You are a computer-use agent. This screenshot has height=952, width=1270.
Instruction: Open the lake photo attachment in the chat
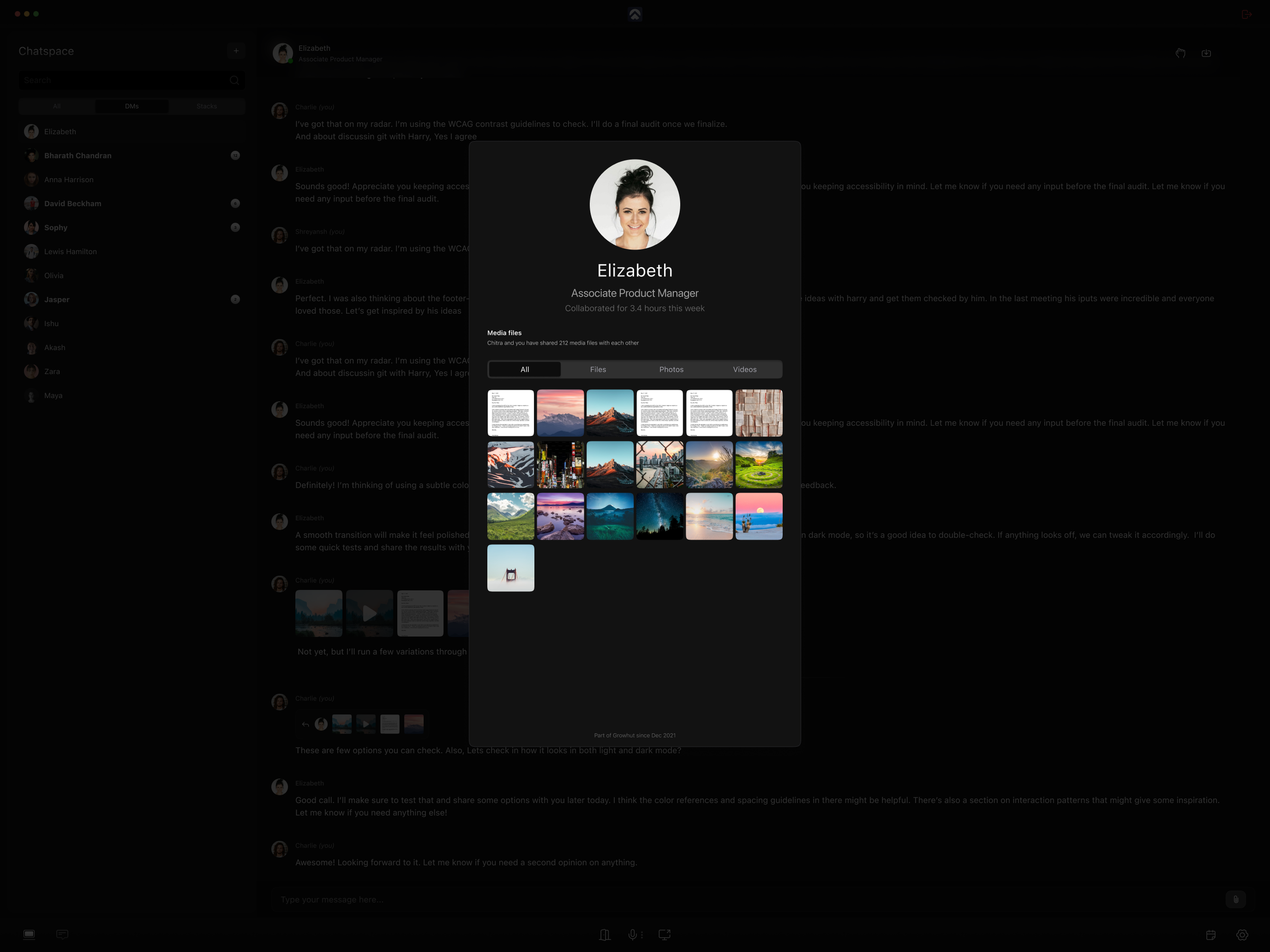click(318, 613)
